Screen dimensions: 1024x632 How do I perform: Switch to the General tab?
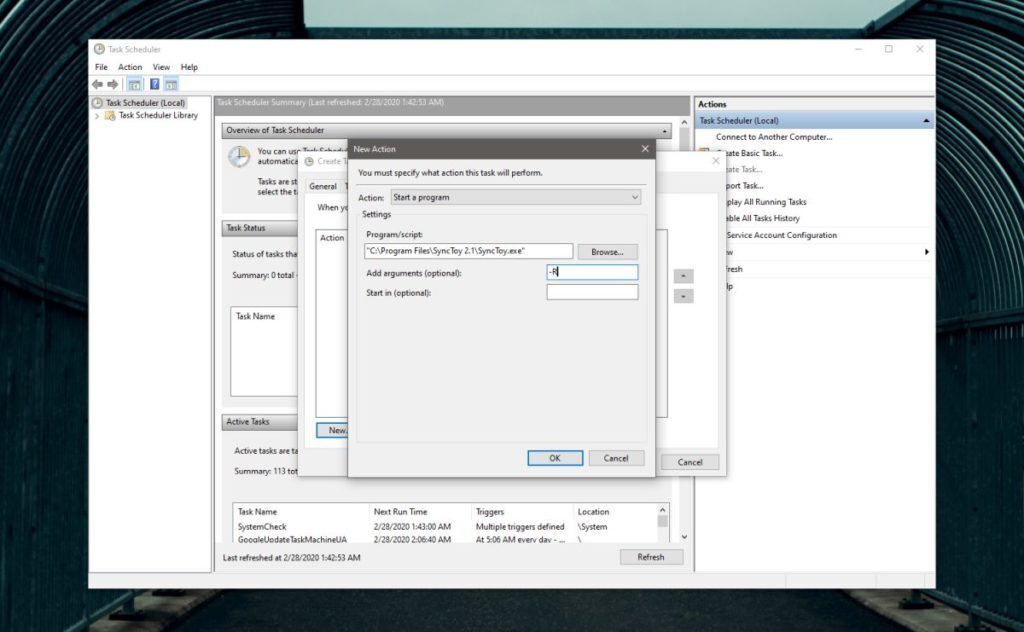pos(323,186)
